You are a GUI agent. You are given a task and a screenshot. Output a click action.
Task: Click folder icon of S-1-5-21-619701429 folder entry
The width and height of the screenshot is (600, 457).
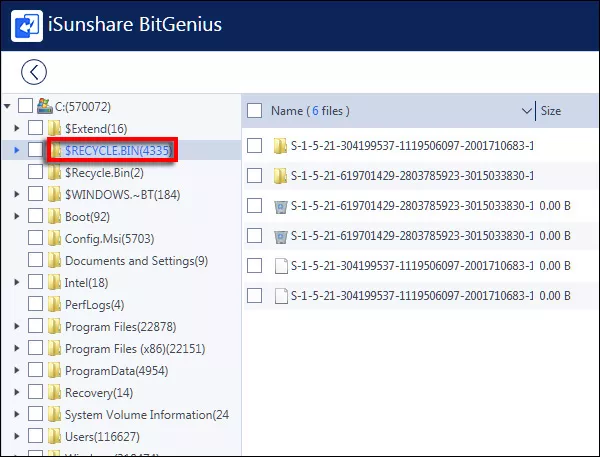click(x=280, y=176)
